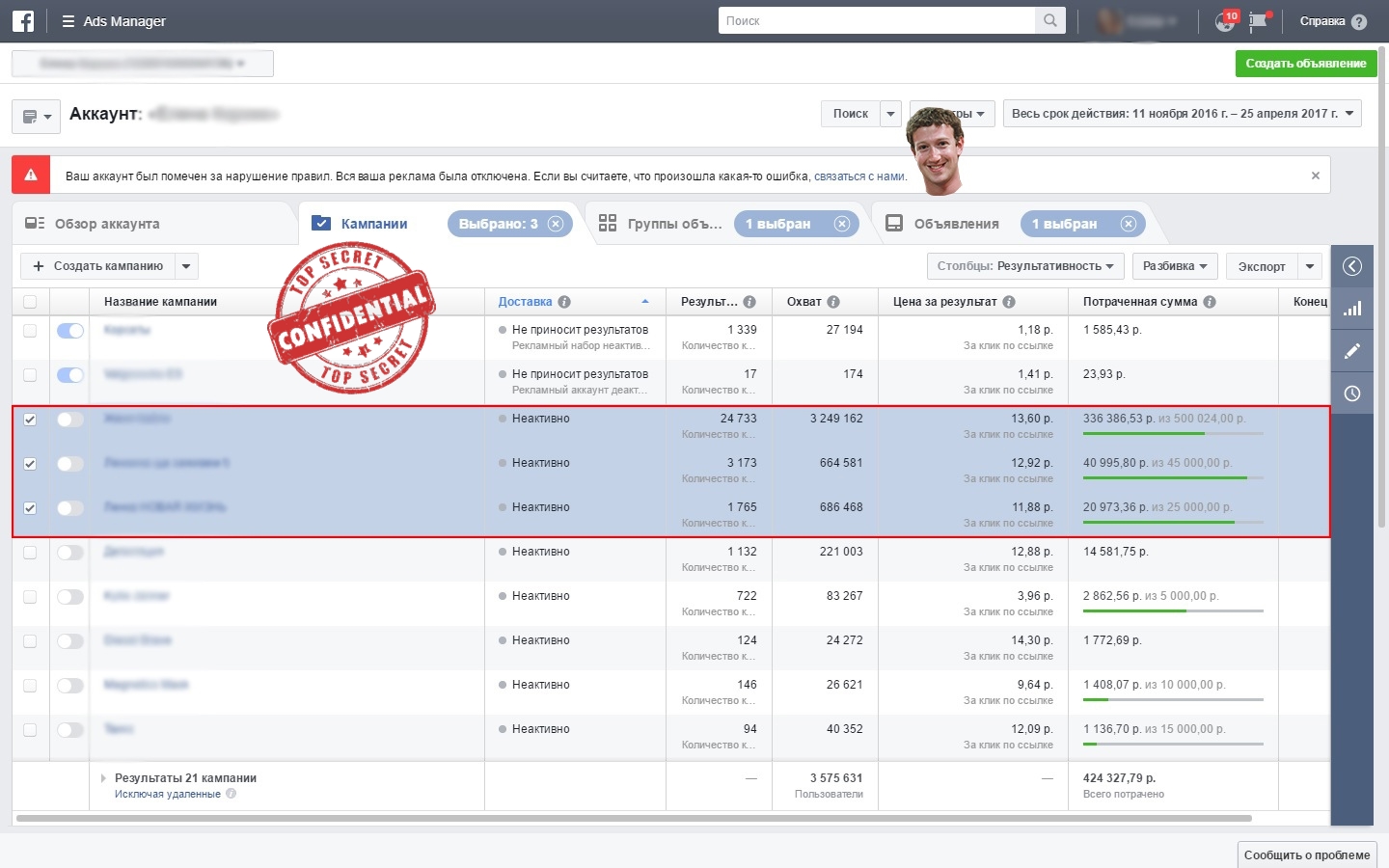1389x868 pixels.
Task: Clear the campaigns selection 'Выбрано: 3'
Action: click(x=556, y=224)
